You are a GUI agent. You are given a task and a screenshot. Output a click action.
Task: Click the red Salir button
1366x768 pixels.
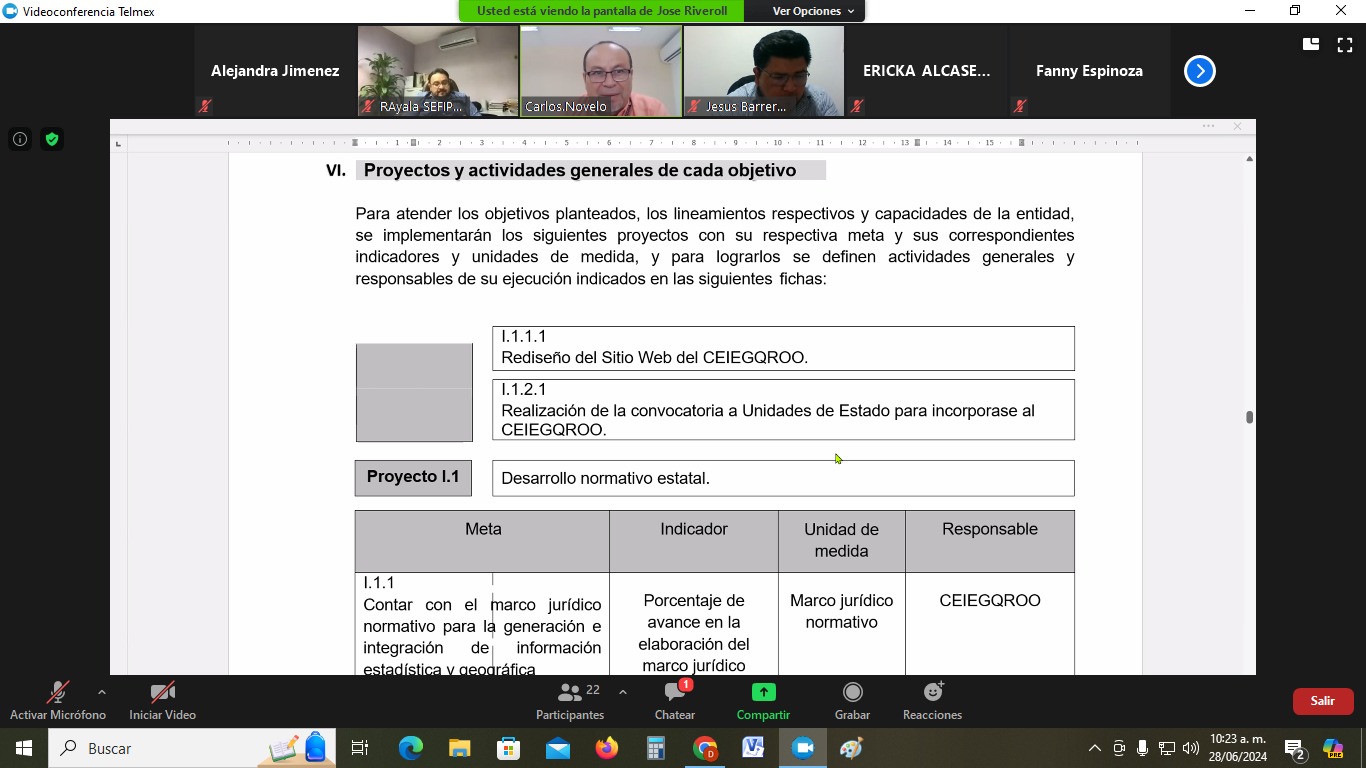click(x=1322, y=701)
